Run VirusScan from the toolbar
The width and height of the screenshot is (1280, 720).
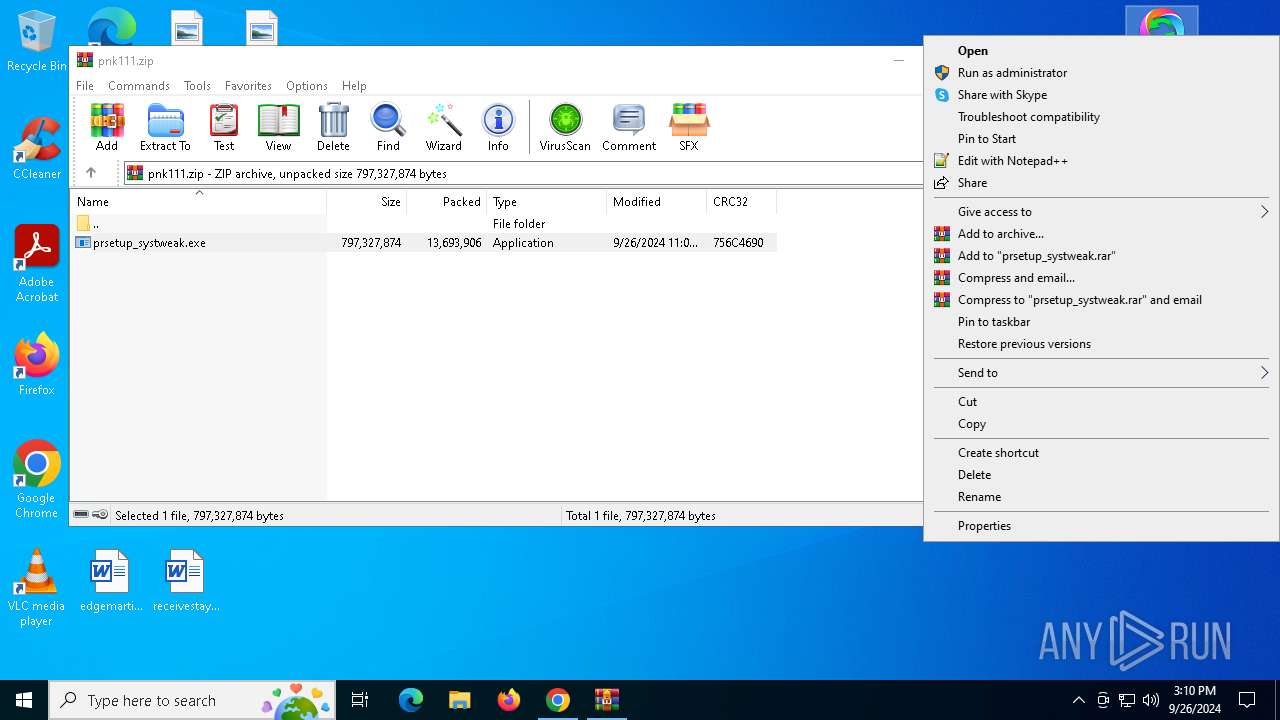click(565, 127)
